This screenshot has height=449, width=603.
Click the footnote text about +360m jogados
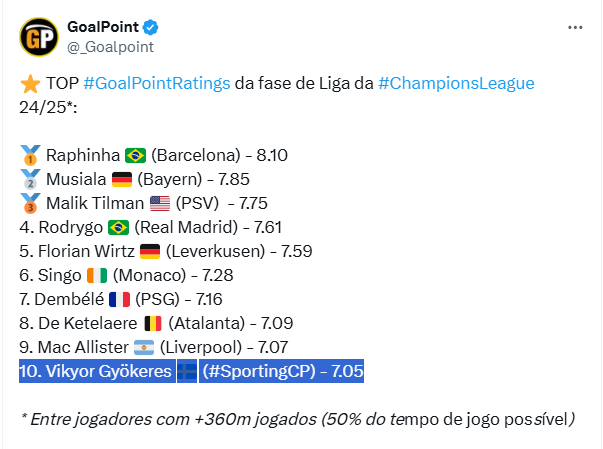(297, 419)
